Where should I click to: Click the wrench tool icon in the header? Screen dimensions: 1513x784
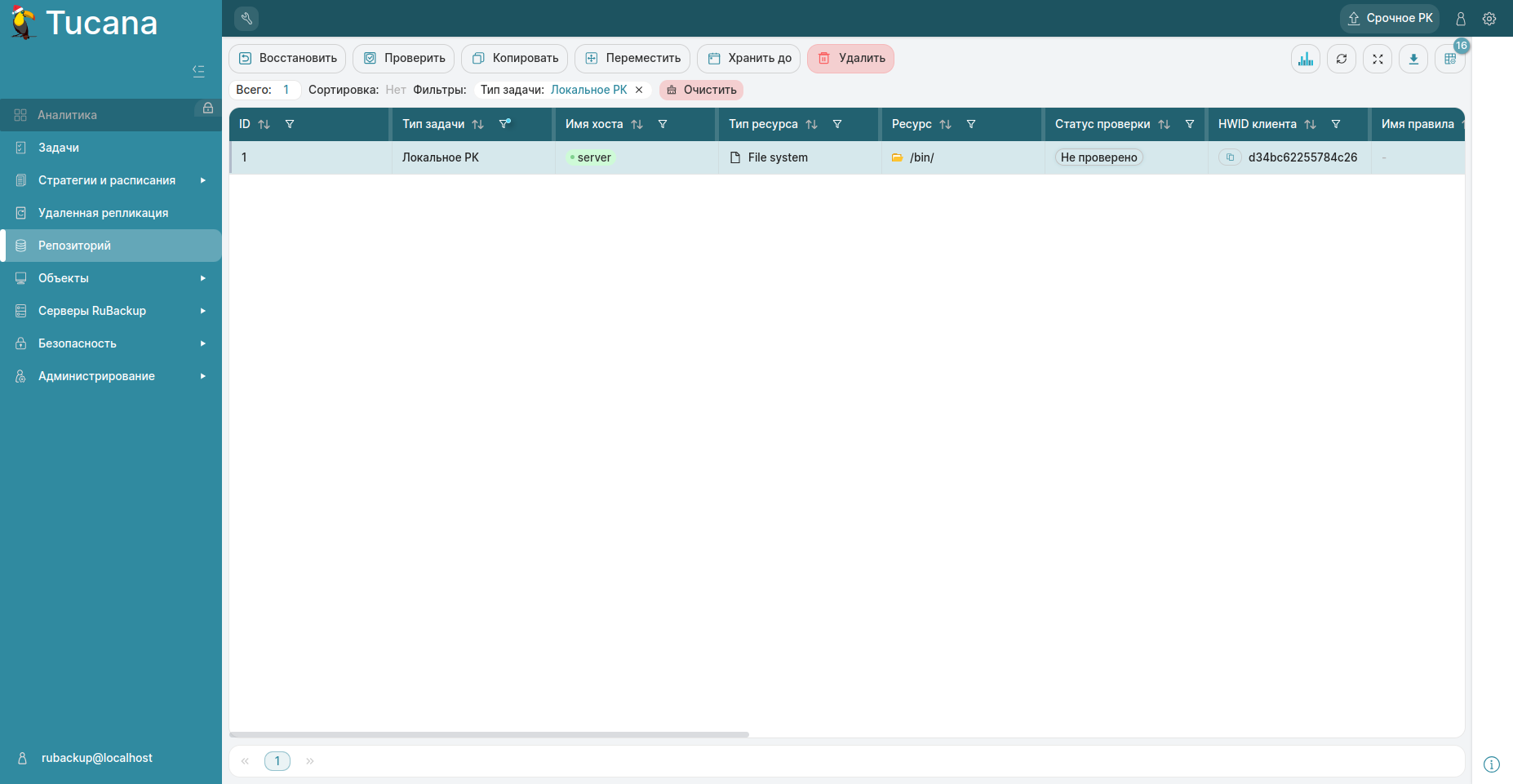click(246, 17)
